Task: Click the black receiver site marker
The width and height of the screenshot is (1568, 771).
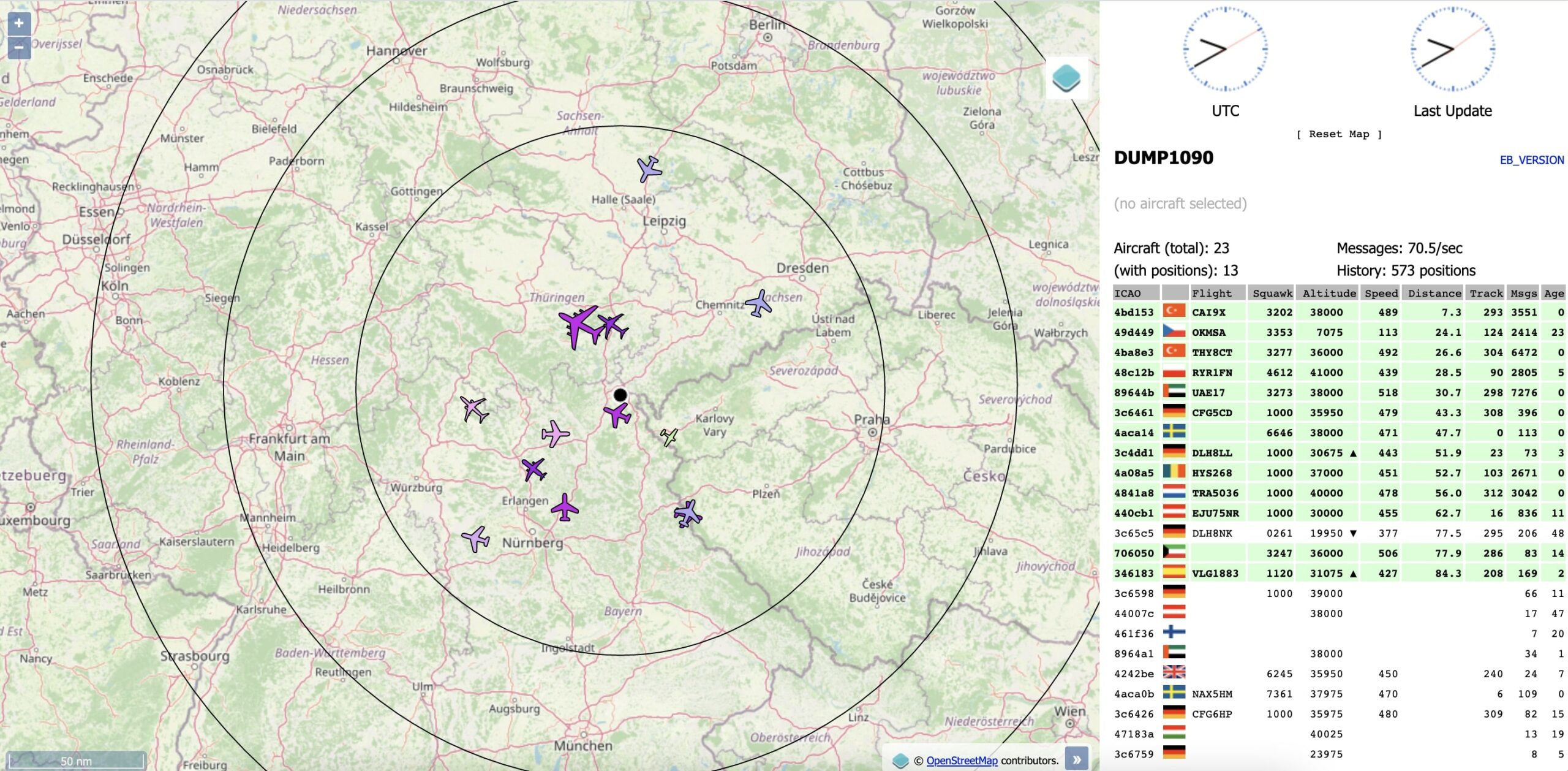Action: point(620,395)
